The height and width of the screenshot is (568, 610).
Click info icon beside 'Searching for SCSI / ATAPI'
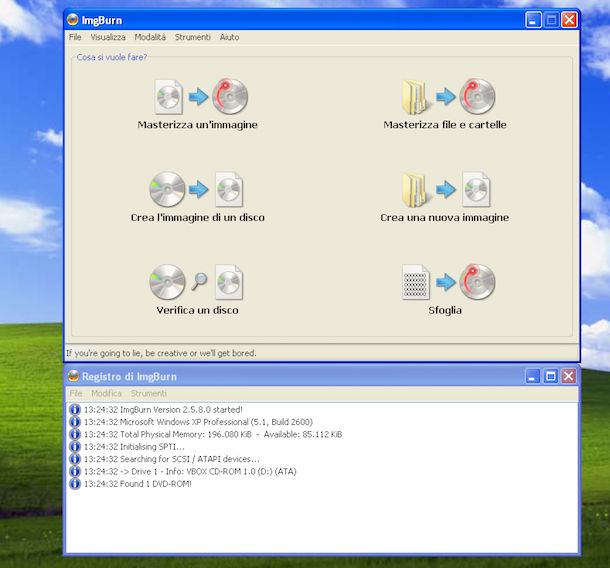74,459
